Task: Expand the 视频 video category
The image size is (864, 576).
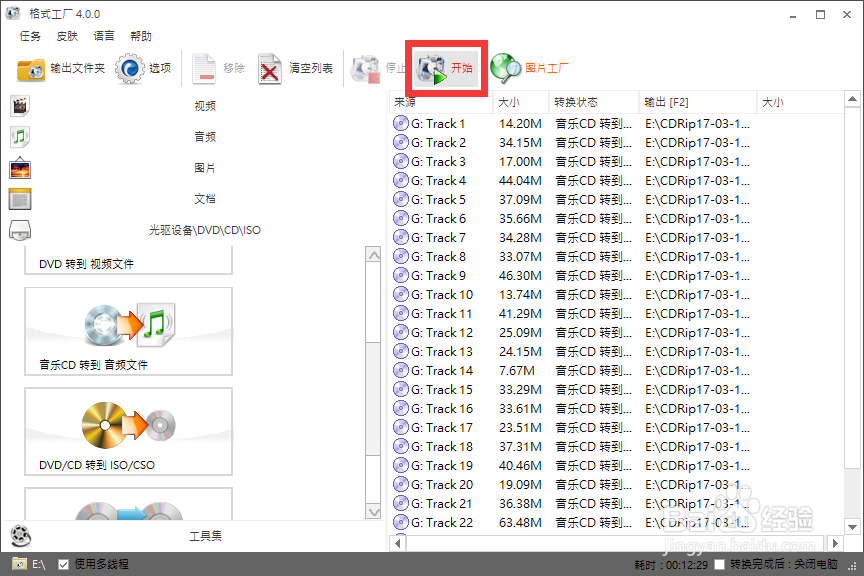Action: coord(205,105)
